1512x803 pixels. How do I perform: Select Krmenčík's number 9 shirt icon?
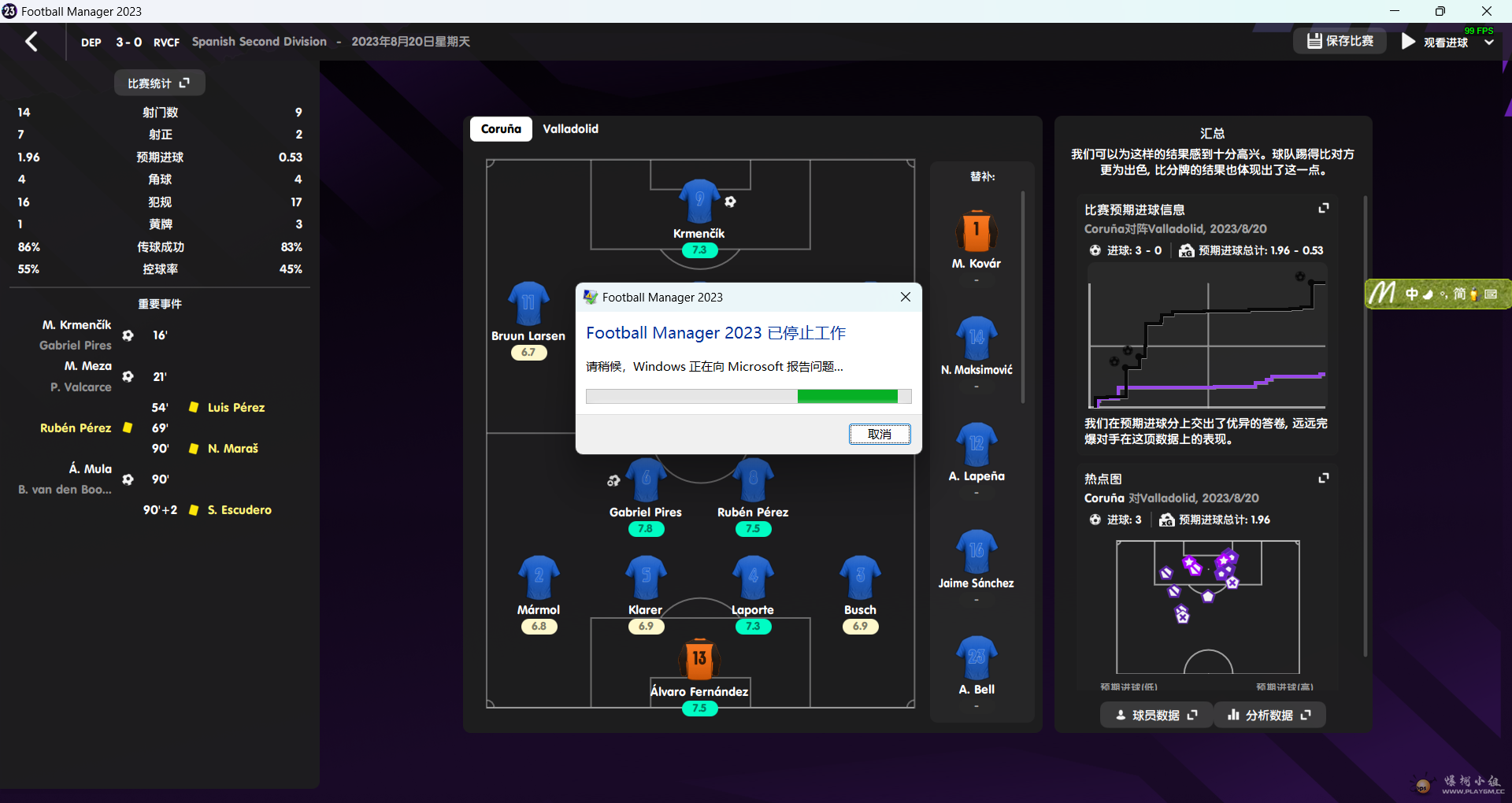[699, 201]
